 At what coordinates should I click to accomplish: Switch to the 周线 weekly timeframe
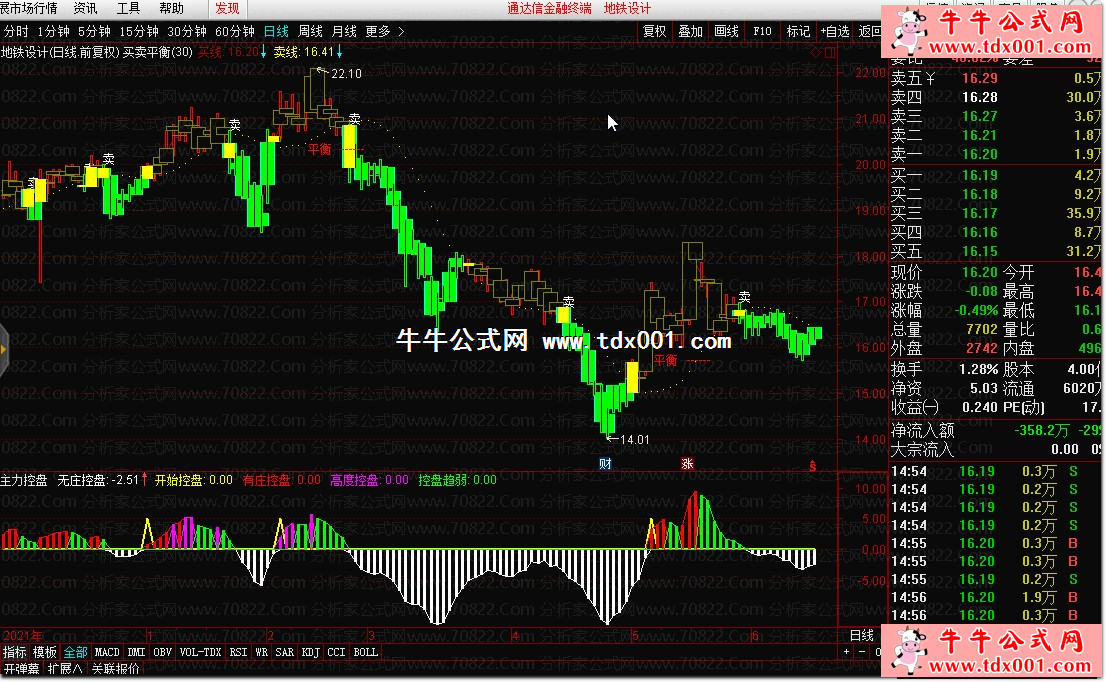click(x=310, y=31)
